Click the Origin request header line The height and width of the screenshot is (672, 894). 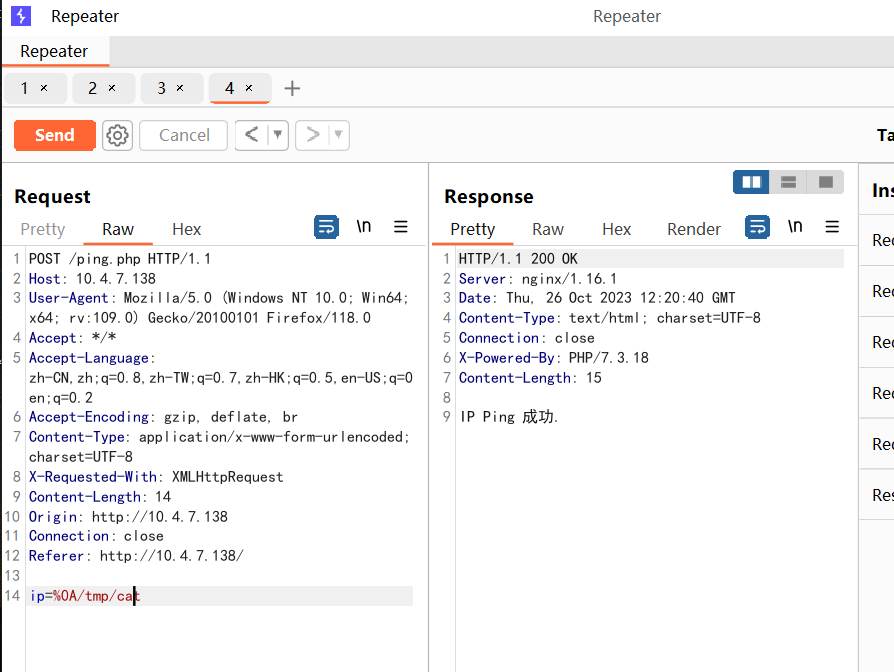[128, 517]
